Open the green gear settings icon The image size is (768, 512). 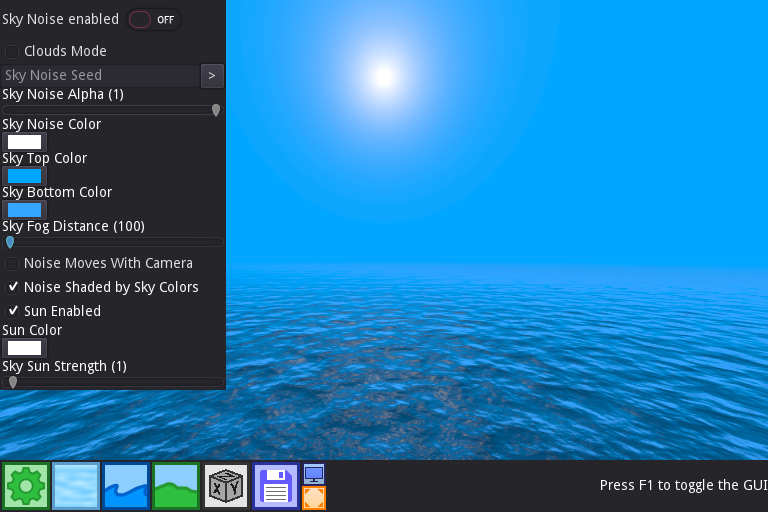pos(25,486)
